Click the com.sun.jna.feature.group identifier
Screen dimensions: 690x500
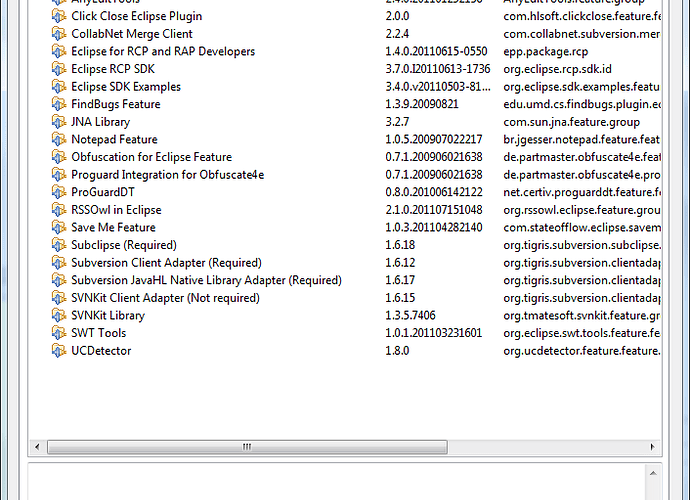572,122
